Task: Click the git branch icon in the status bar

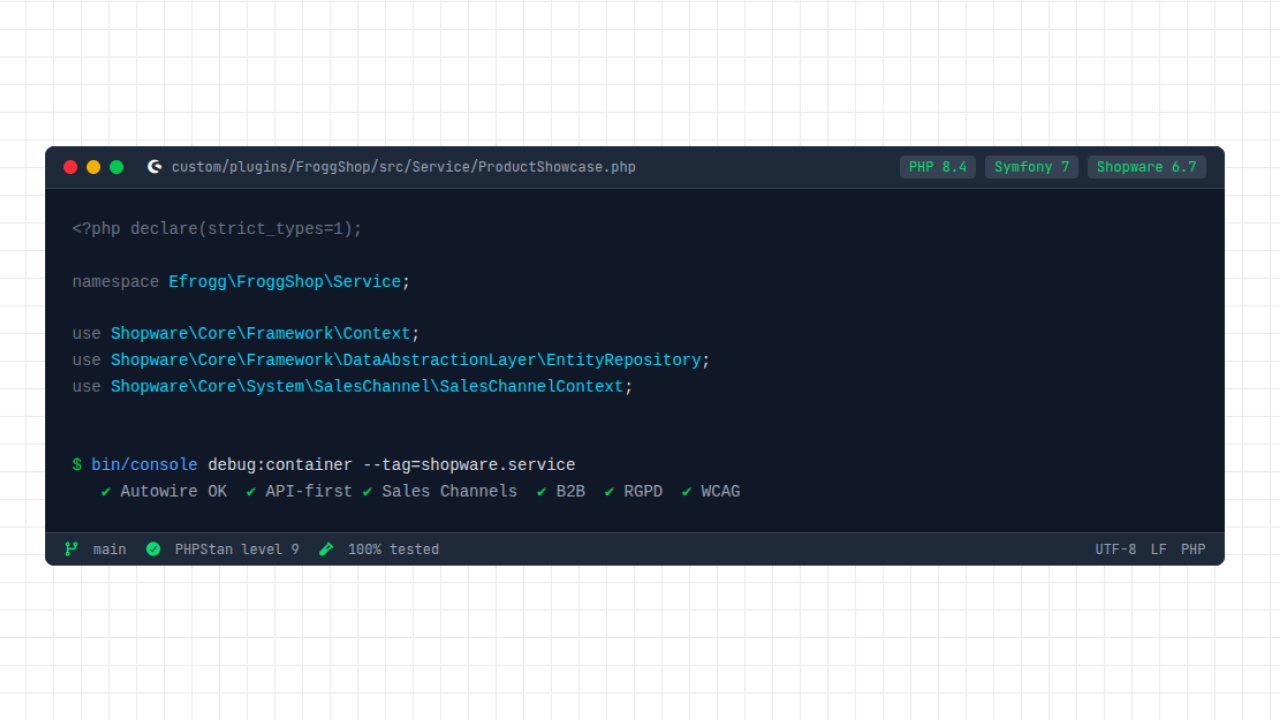Action: pos(70,548)
